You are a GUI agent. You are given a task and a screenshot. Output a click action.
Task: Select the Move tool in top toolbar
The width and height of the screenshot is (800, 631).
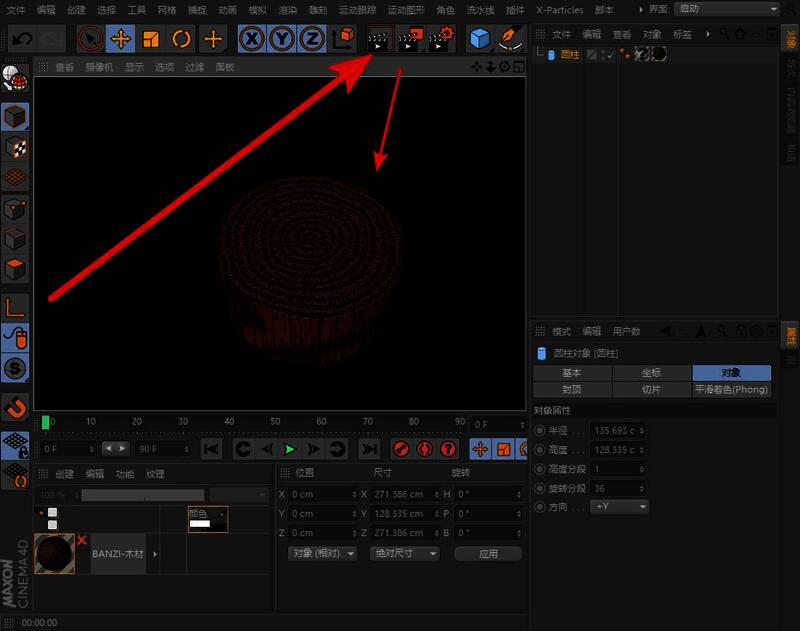[121, 39]
